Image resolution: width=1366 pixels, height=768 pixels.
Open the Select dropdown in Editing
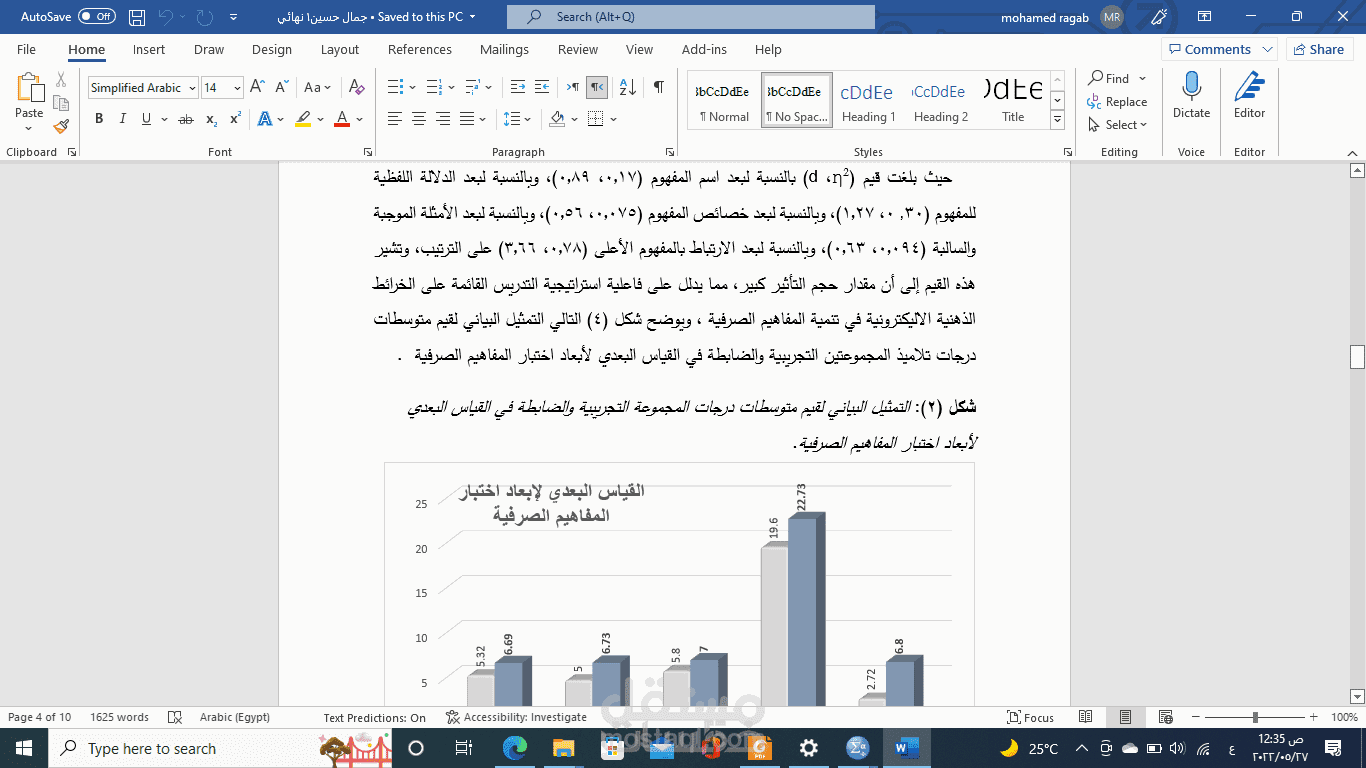point(1118,125)
